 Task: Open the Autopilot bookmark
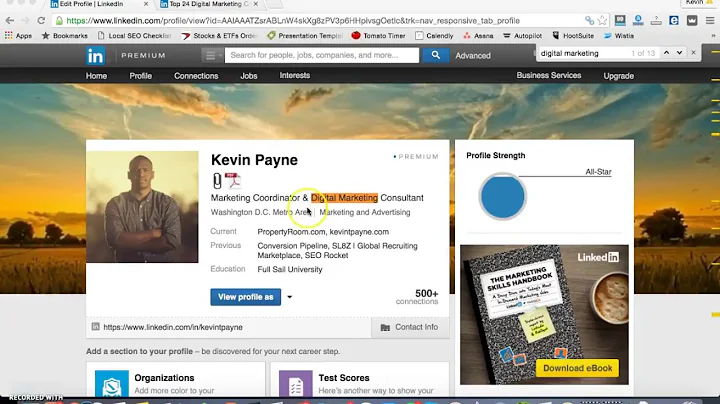(523, 35)
